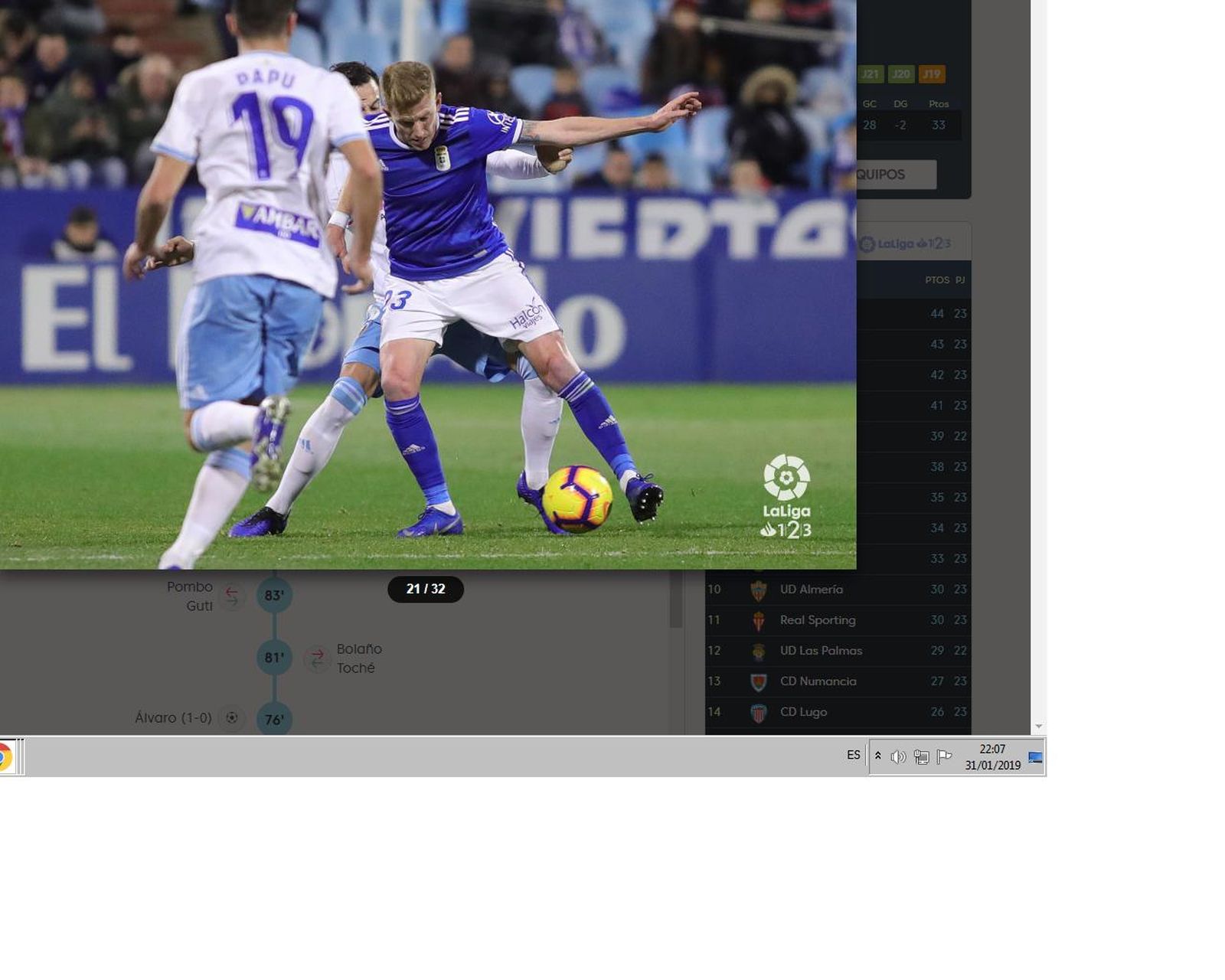Open the volume speaker tray icon

898,757
